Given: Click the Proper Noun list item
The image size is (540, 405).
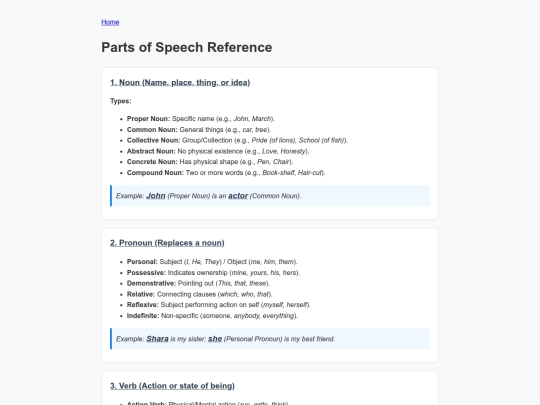Looking at the screenshot, I should [x=201, y=119].
